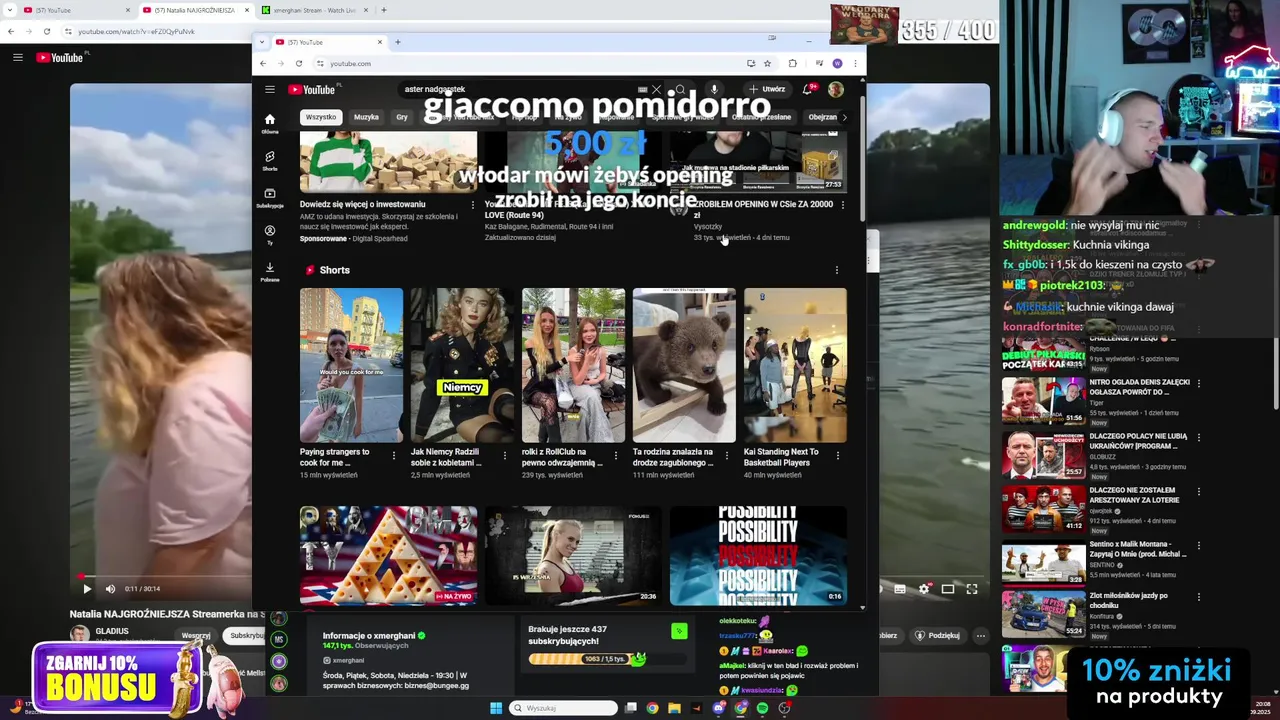The image size is (1280, 720).
Task: Open options menu for Shorts section
Action: (837, 270)
